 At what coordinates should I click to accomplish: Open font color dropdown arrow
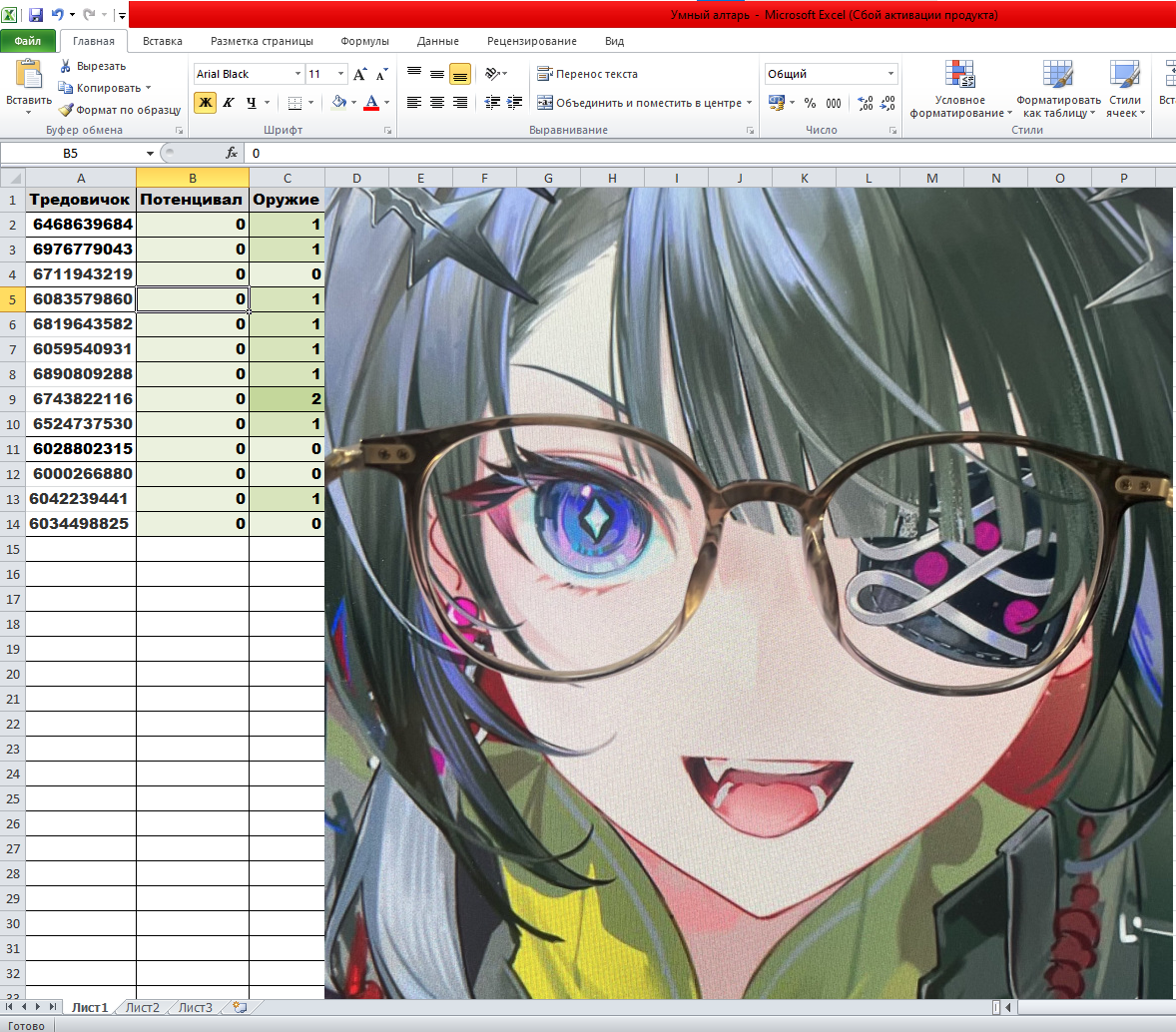coord(387,103)
